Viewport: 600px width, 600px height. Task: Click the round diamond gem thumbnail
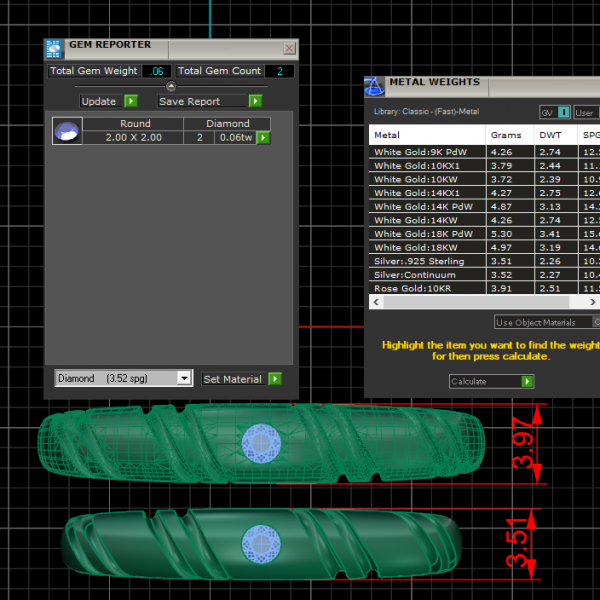(67, 131)
